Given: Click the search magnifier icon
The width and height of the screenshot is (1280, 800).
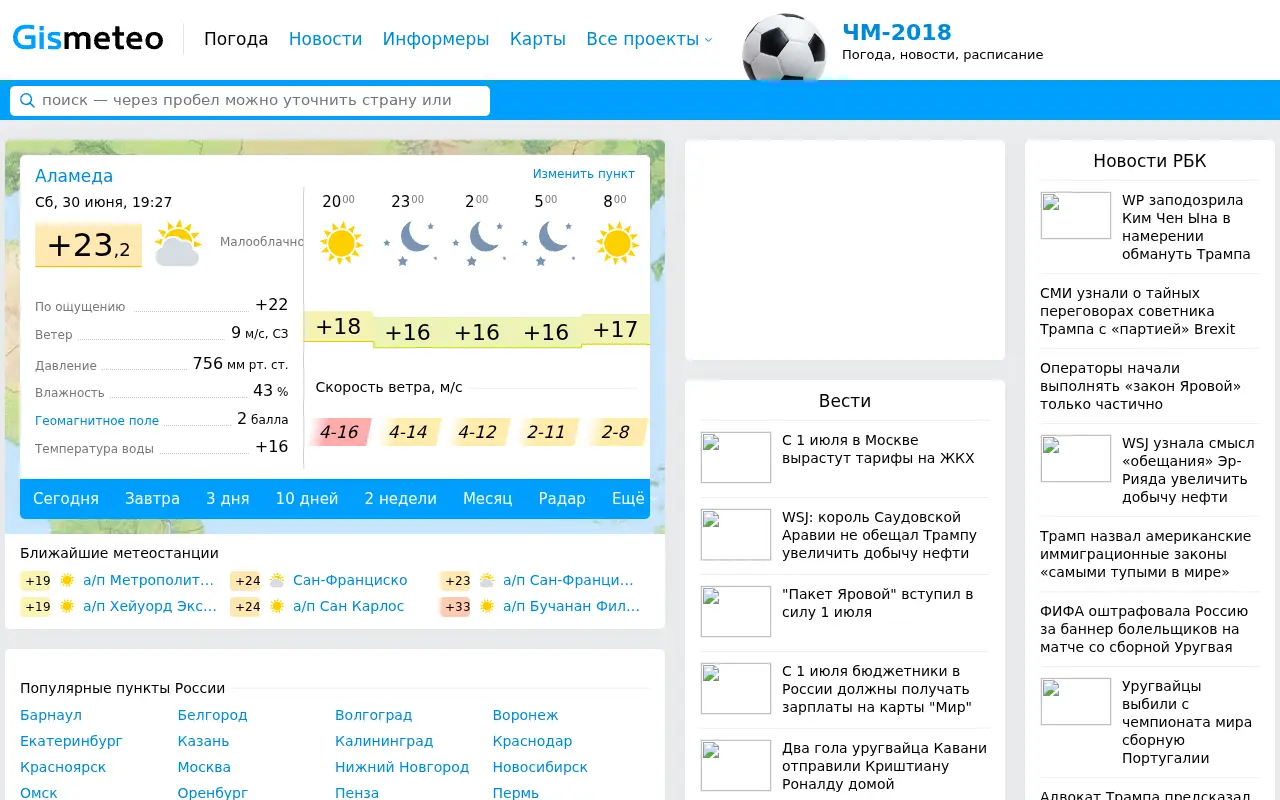Looking at the screenshot, I should (28, 101).
